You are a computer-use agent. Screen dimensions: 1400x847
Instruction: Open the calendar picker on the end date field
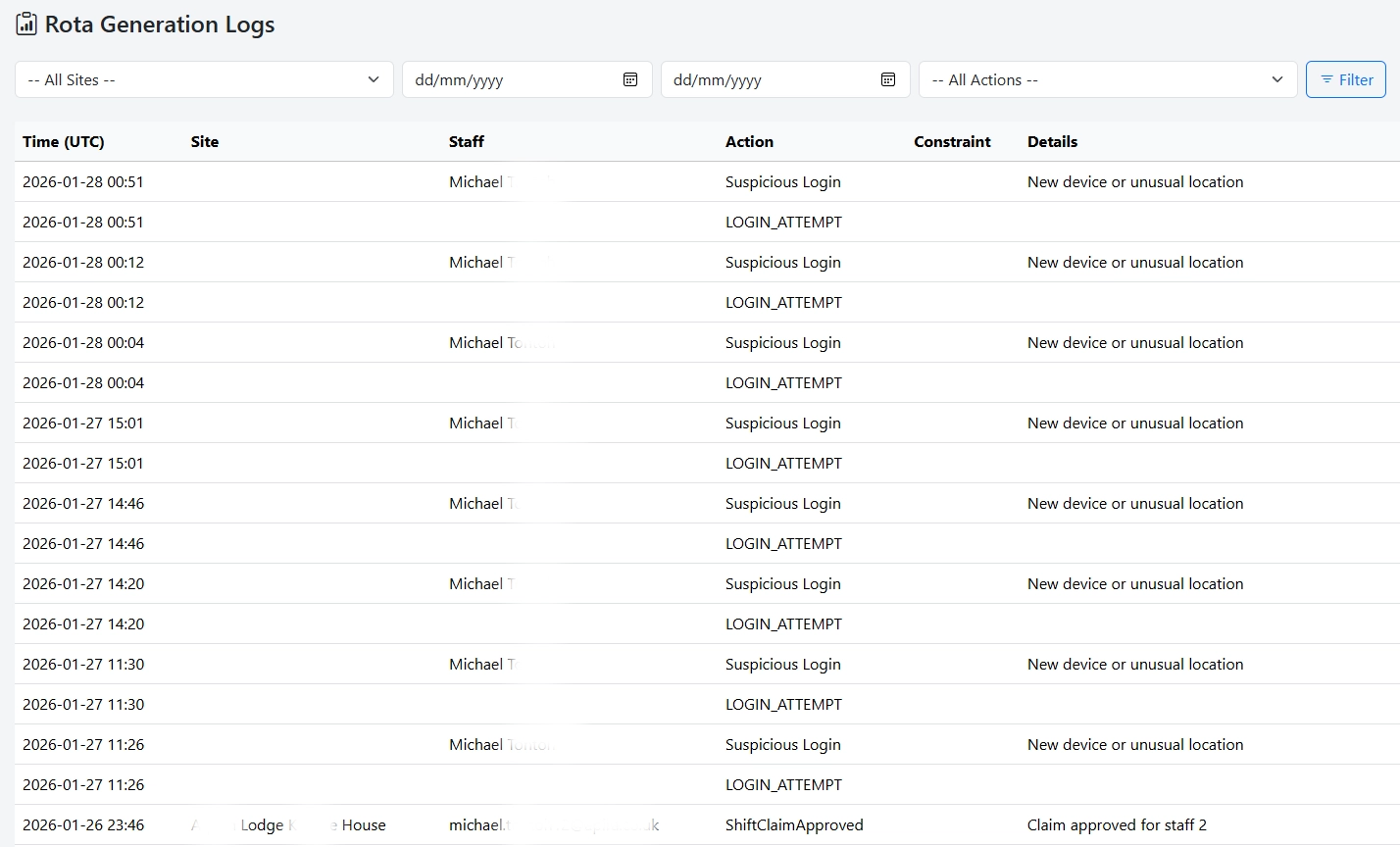pos(888,78)
